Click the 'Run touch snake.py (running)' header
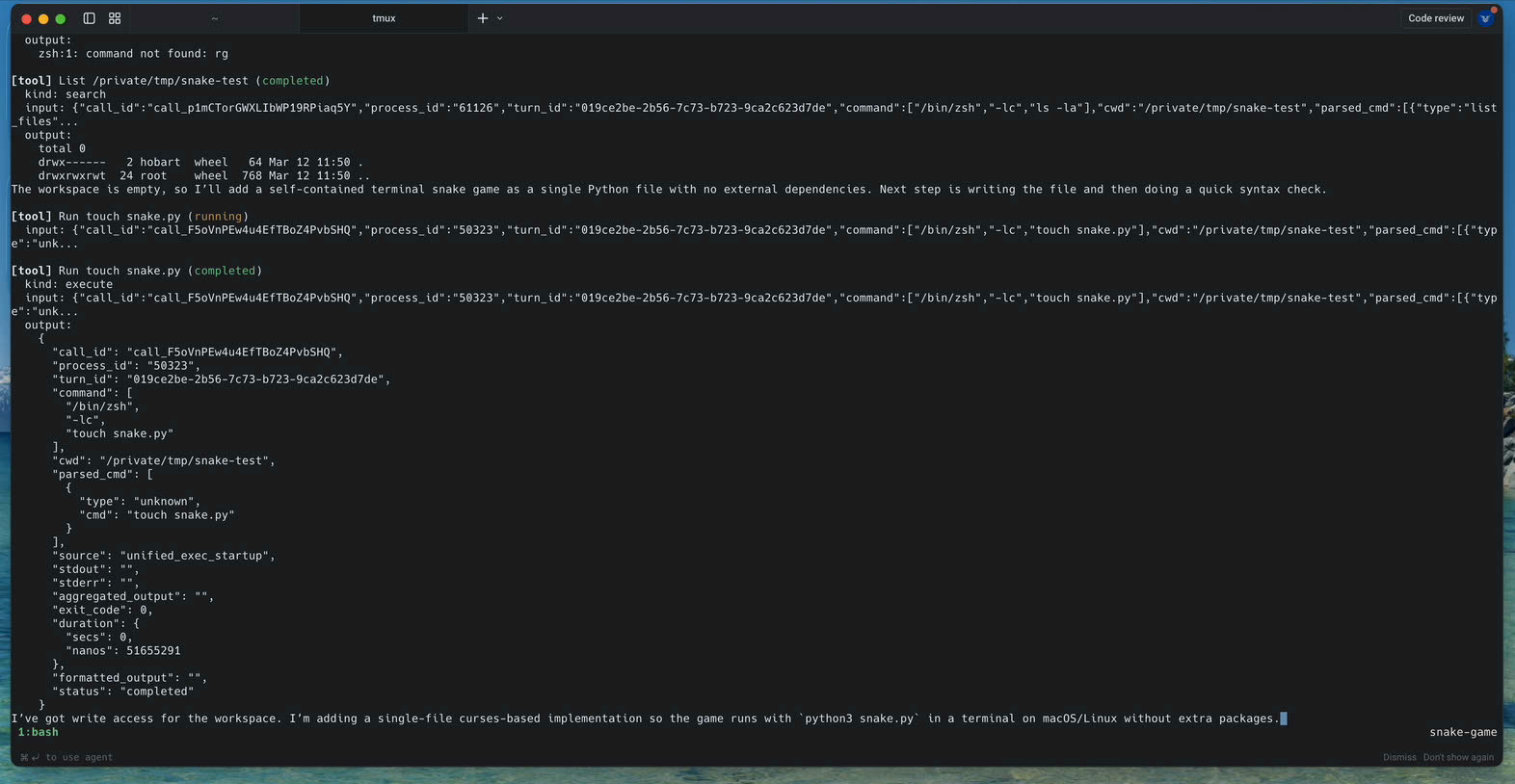 (130, 217)
